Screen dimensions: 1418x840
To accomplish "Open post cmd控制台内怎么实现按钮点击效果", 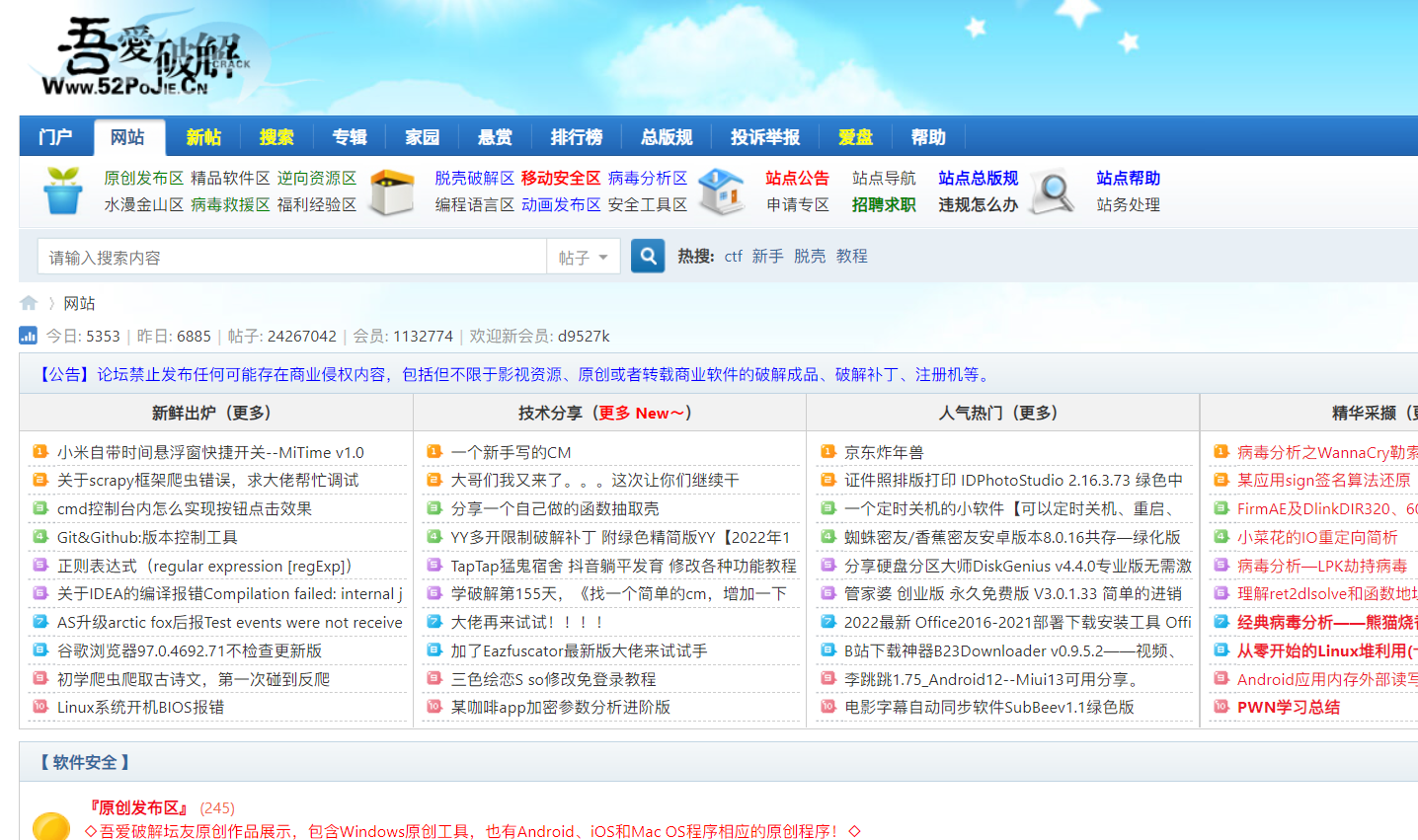I will tap(185, 508).
